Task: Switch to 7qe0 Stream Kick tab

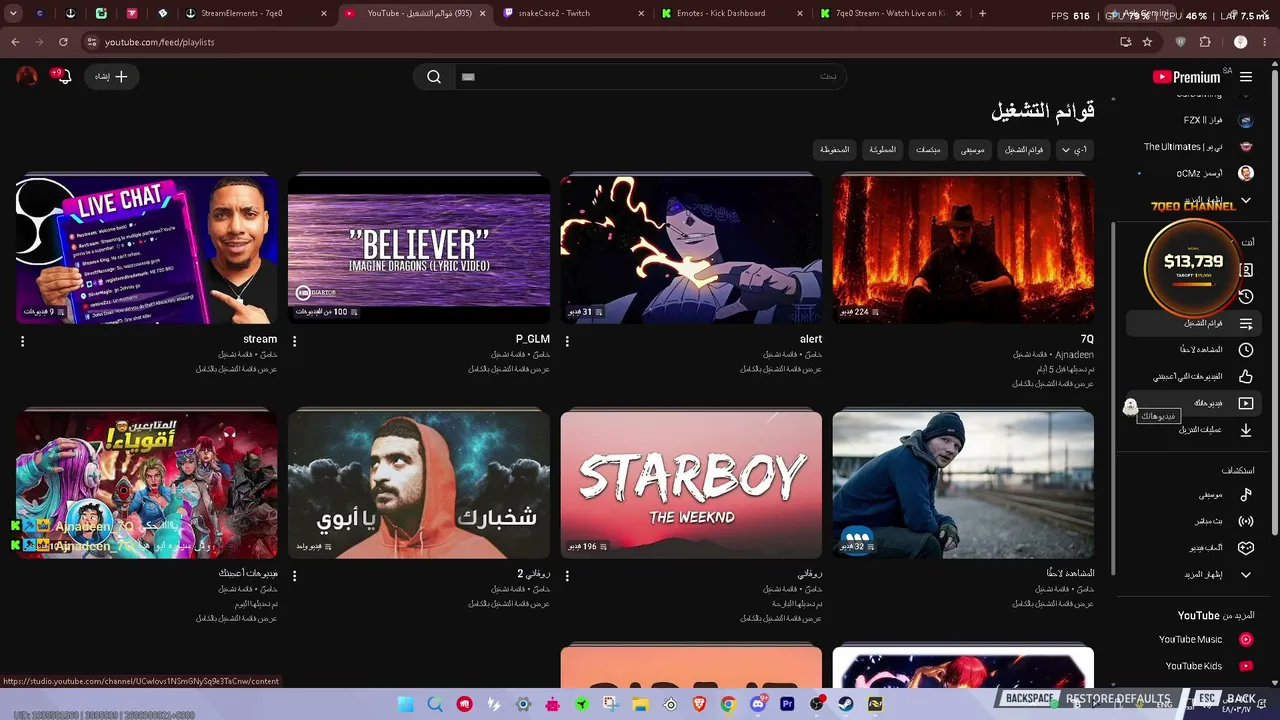Action: (888, 14)
